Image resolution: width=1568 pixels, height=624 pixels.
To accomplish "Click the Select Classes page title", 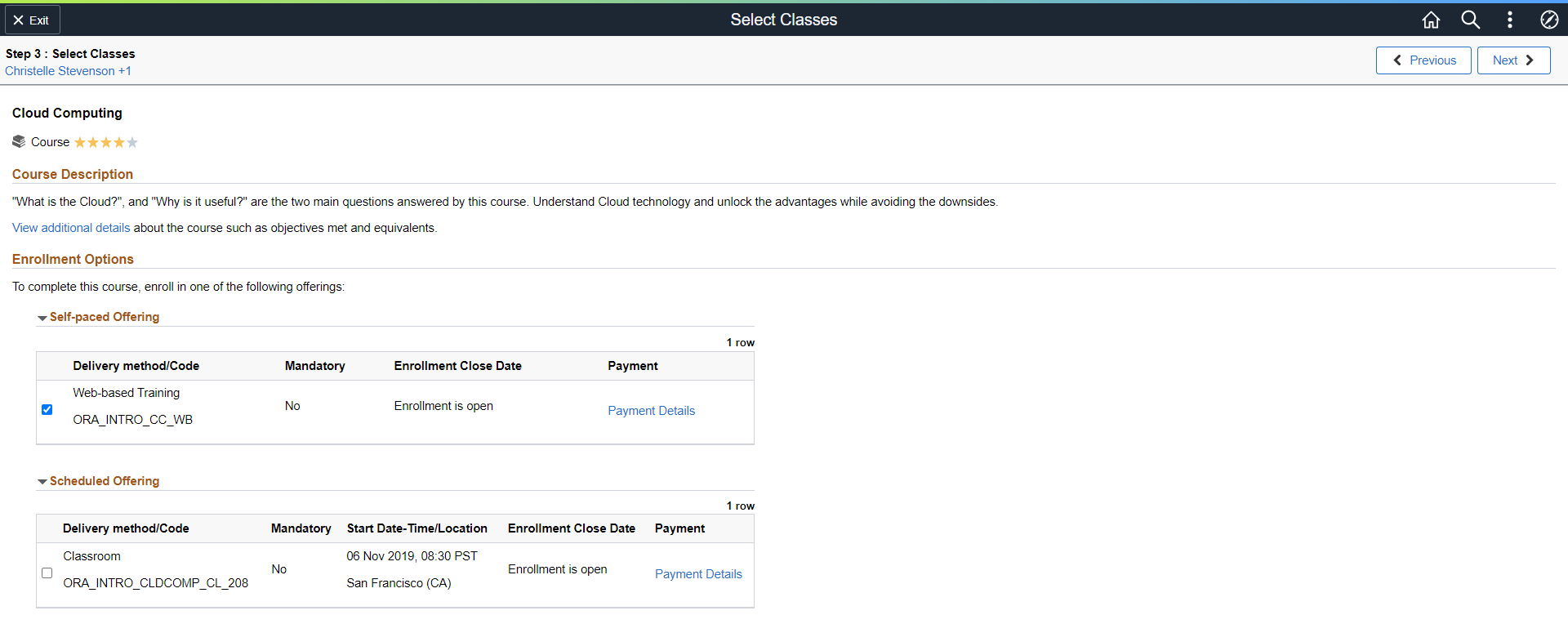I will coord(784,20).
